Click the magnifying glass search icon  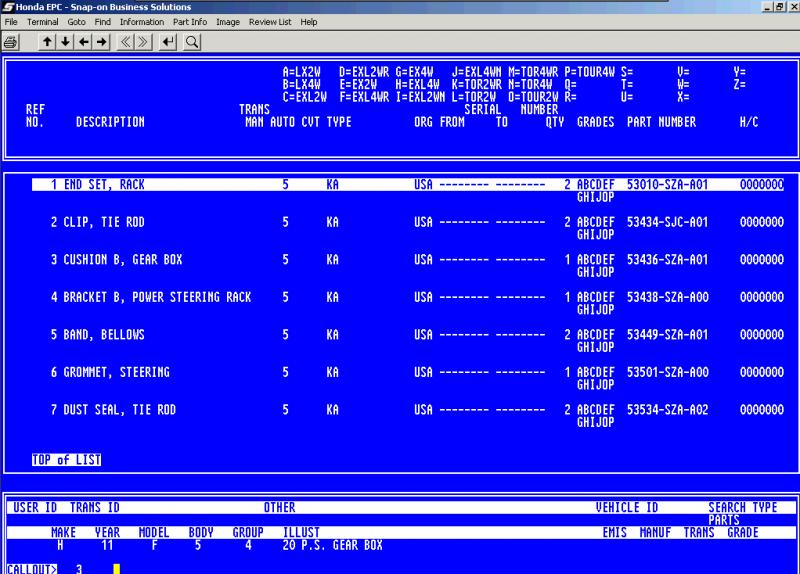192,42
